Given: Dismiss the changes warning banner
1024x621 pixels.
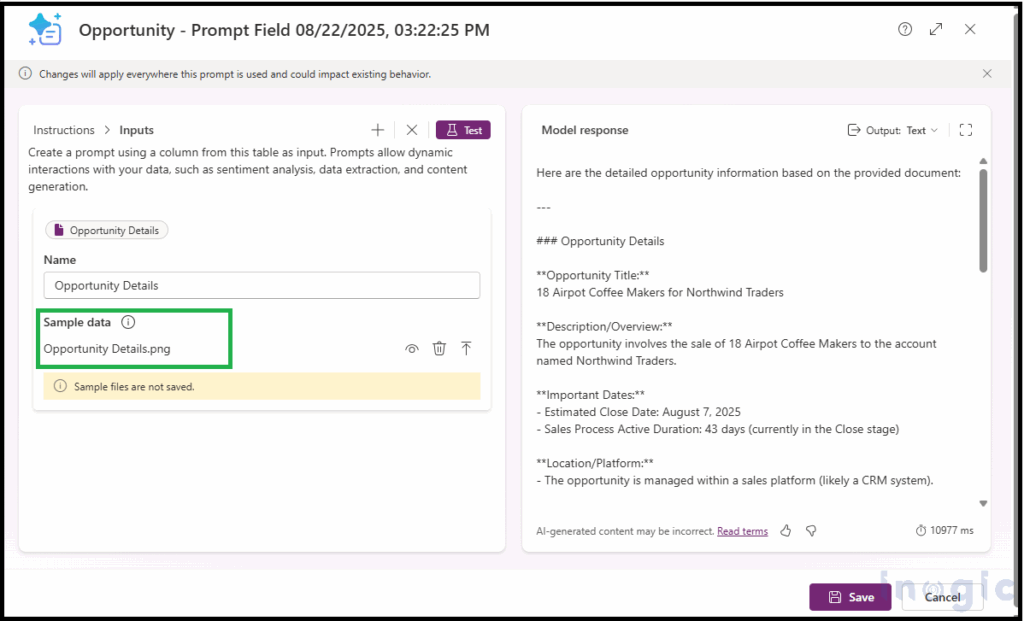Looking at the screenshot, I should point(987,73).
